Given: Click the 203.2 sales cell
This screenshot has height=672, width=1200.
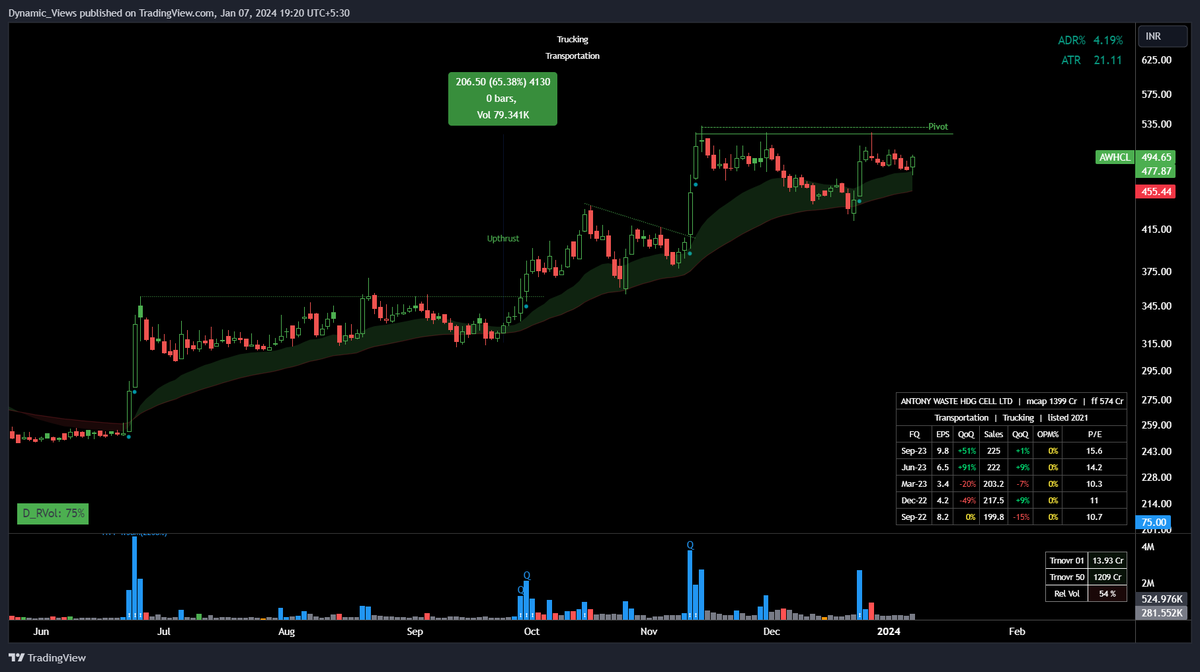Looking at the screenshot, I should tap(993, 484).
